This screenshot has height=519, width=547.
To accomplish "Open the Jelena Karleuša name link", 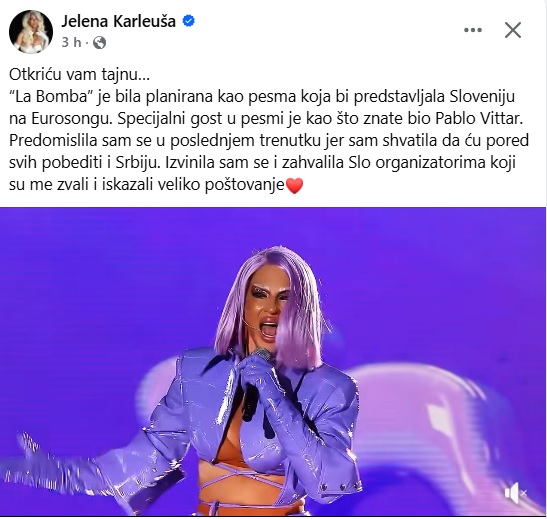I will 119,21.
